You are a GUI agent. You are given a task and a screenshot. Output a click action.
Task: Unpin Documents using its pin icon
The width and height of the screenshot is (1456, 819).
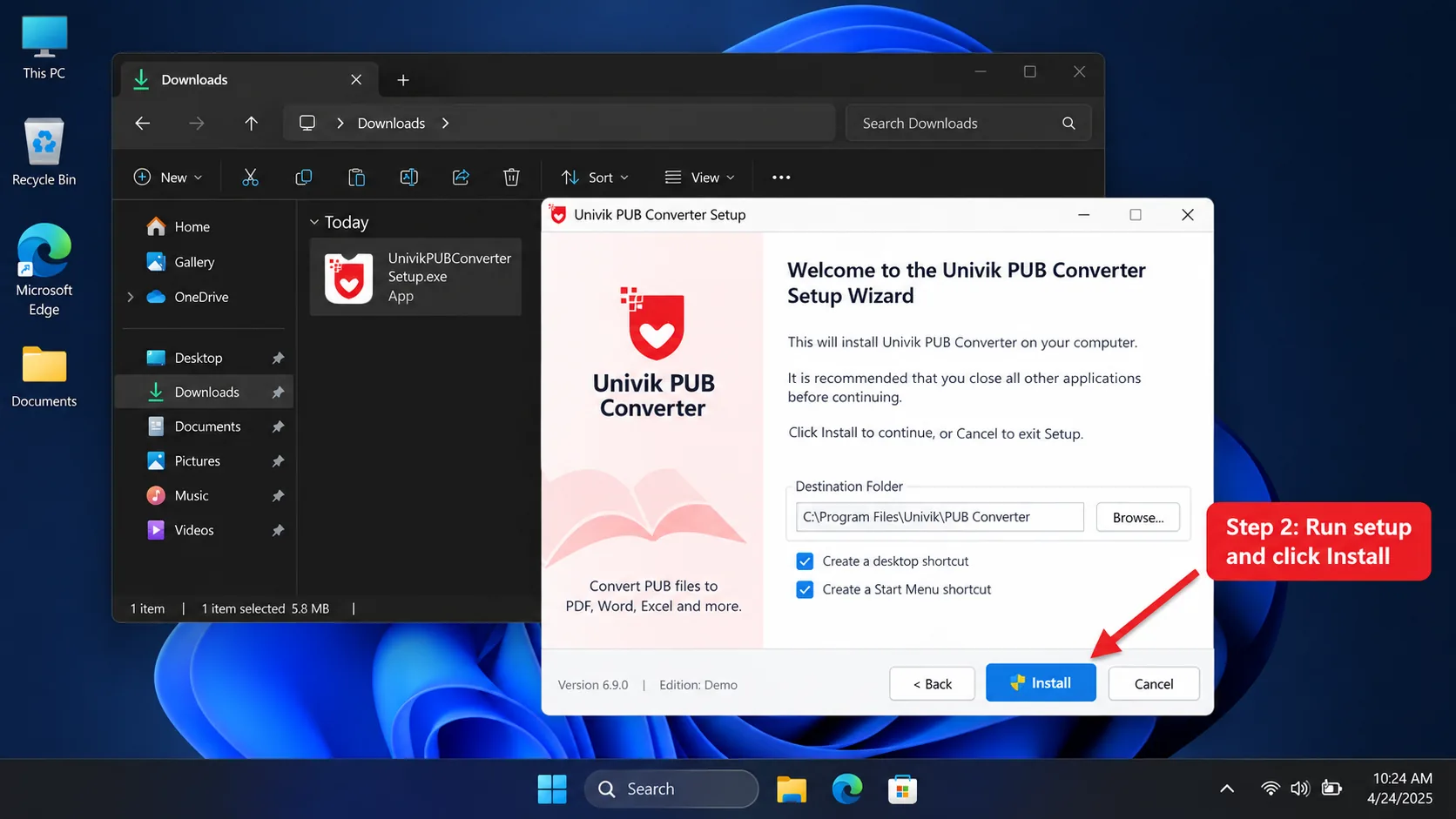pyautogui.click(x=278, y=426)
